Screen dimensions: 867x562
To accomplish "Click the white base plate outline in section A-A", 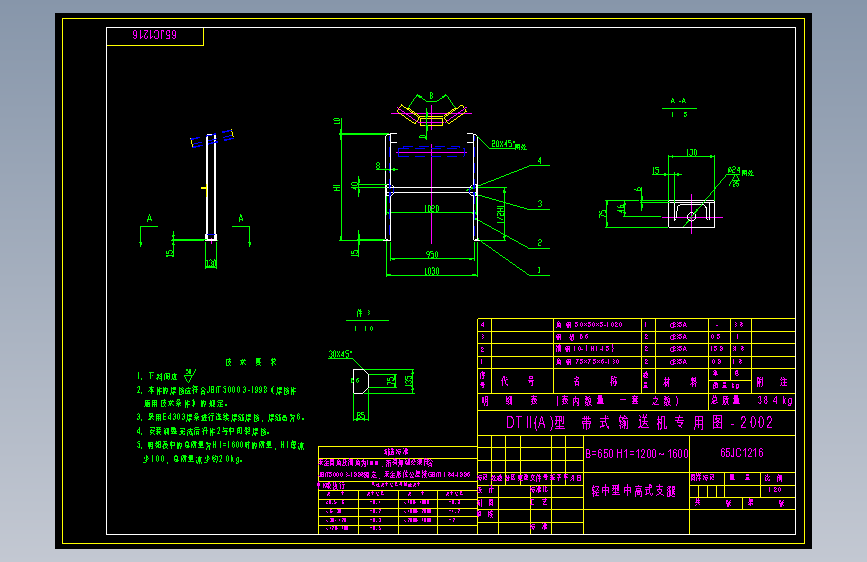I will point(691,214).
